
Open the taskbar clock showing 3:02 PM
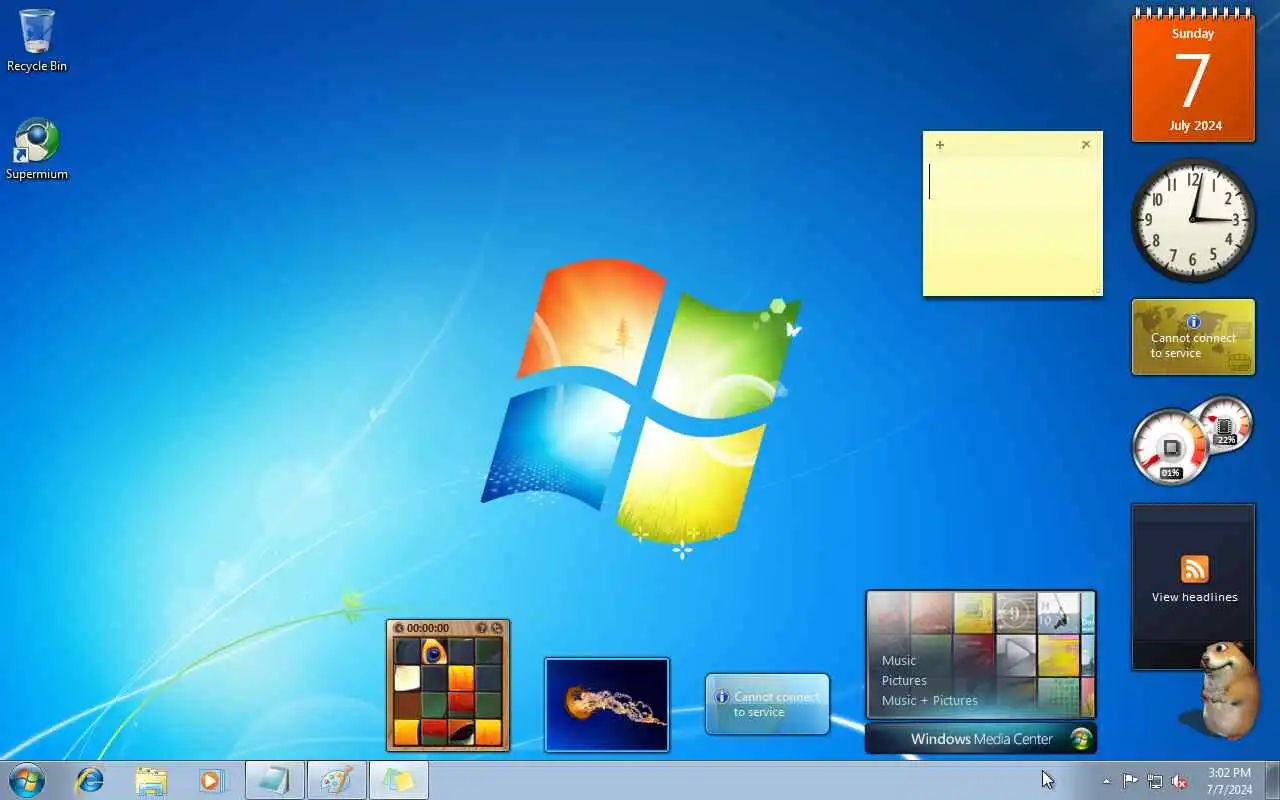pyautogui.click(x=1229, y=773)
